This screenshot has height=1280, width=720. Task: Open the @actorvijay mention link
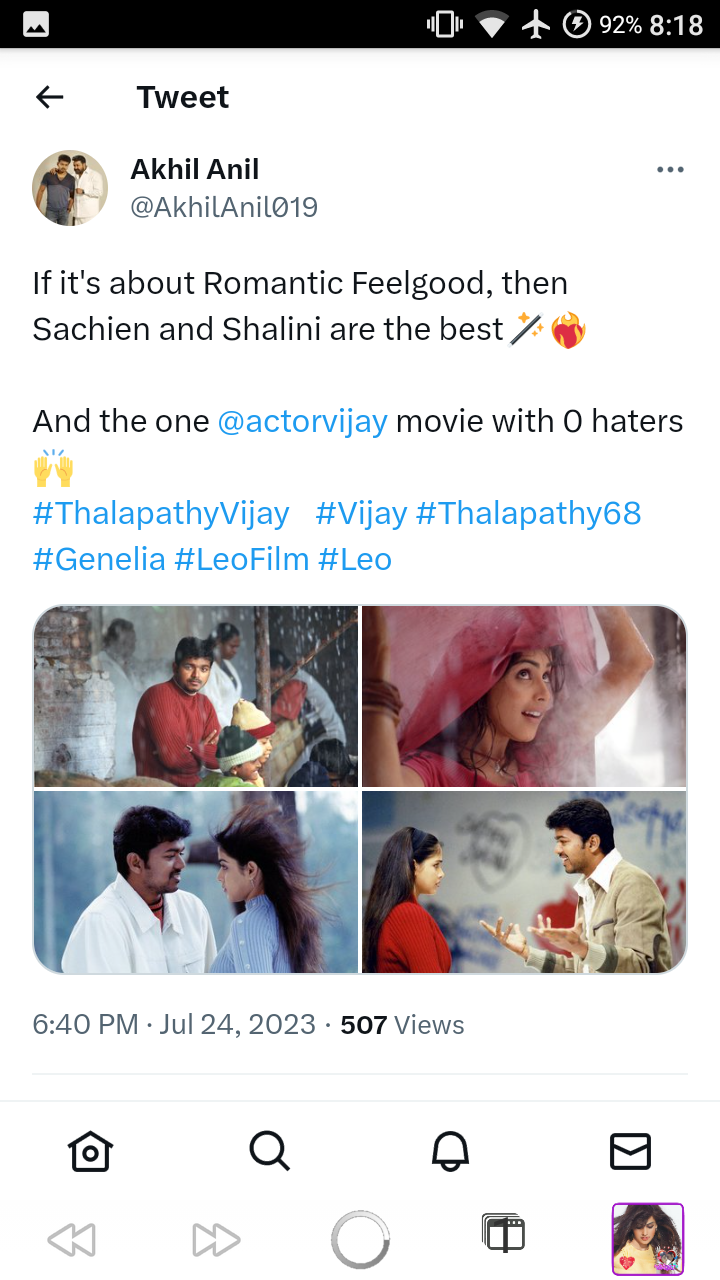pos(302,421)
